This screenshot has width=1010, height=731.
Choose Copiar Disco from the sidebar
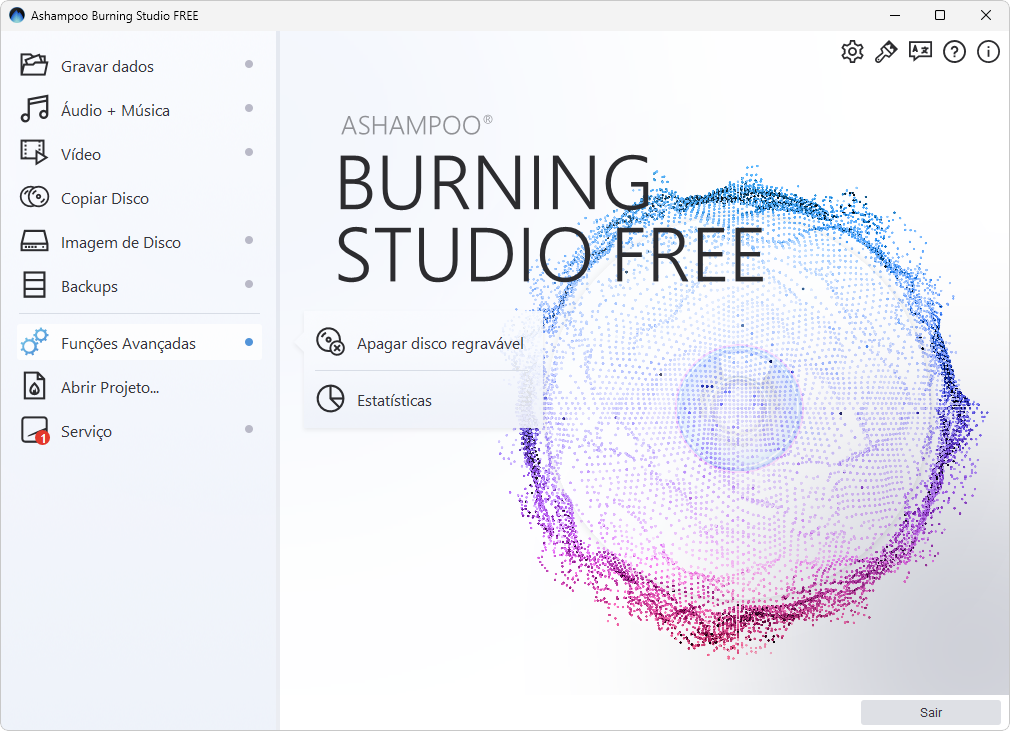pos(104,198)
